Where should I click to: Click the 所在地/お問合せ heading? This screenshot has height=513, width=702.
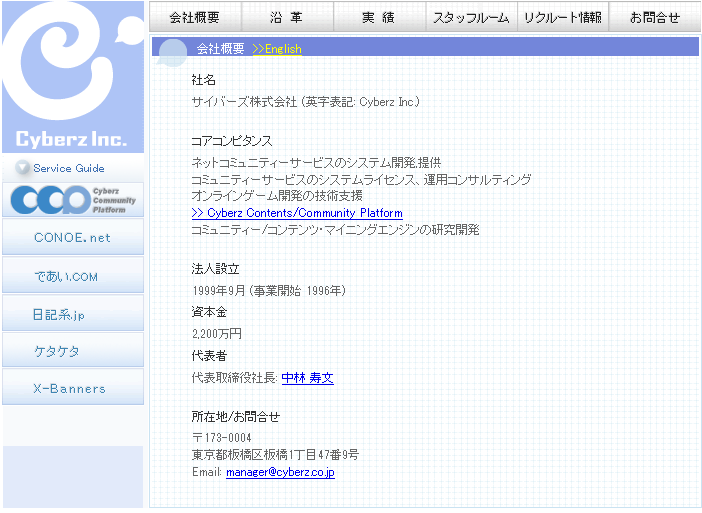click(235, 417)
